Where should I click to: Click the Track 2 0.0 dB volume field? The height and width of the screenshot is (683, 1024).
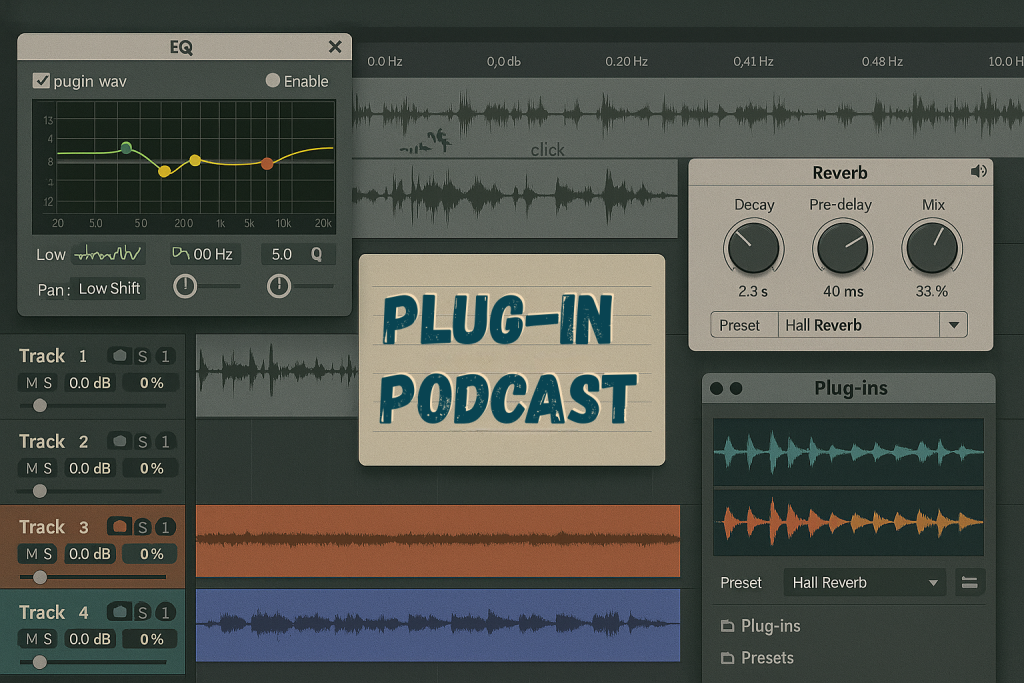click(89, 468)
